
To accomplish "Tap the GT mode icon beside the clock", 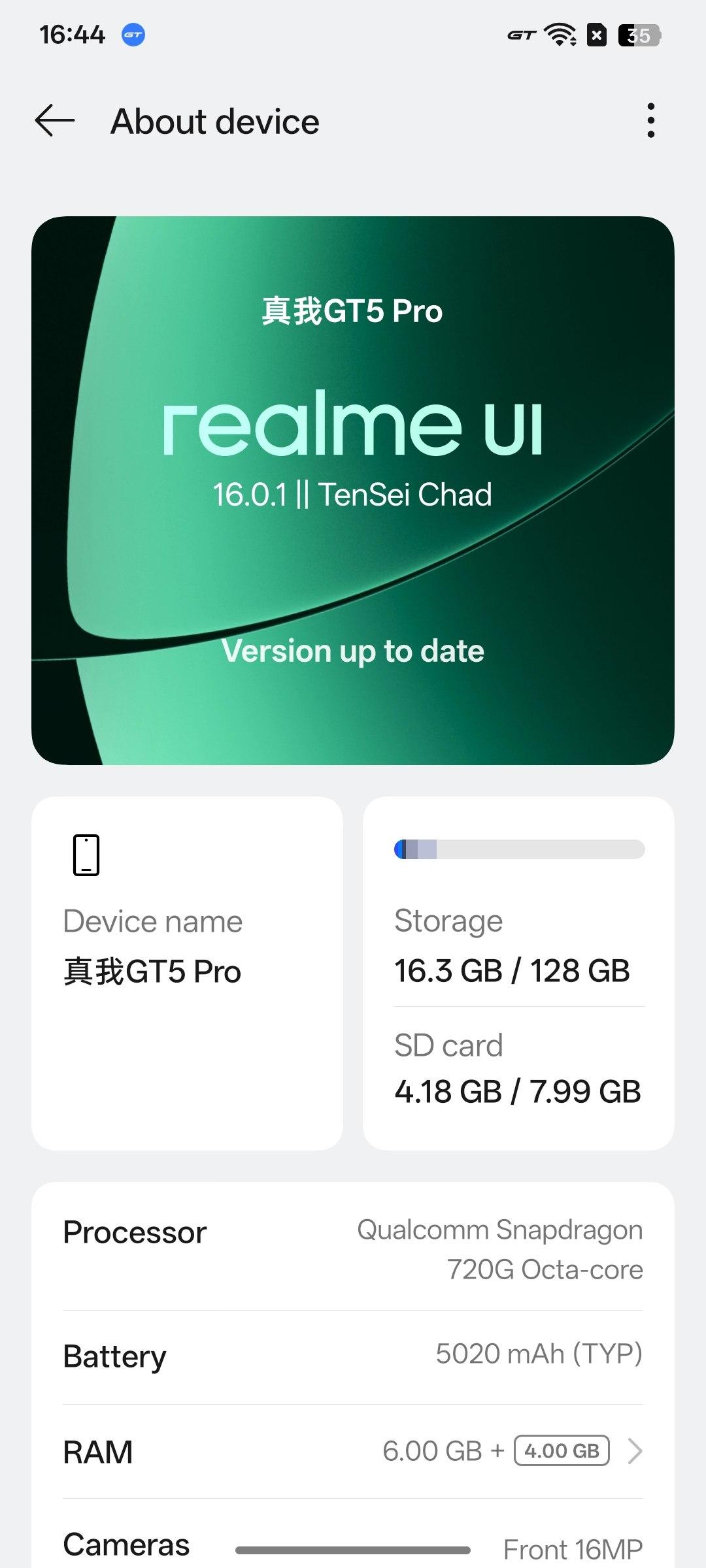I will (x=133, y=35).
